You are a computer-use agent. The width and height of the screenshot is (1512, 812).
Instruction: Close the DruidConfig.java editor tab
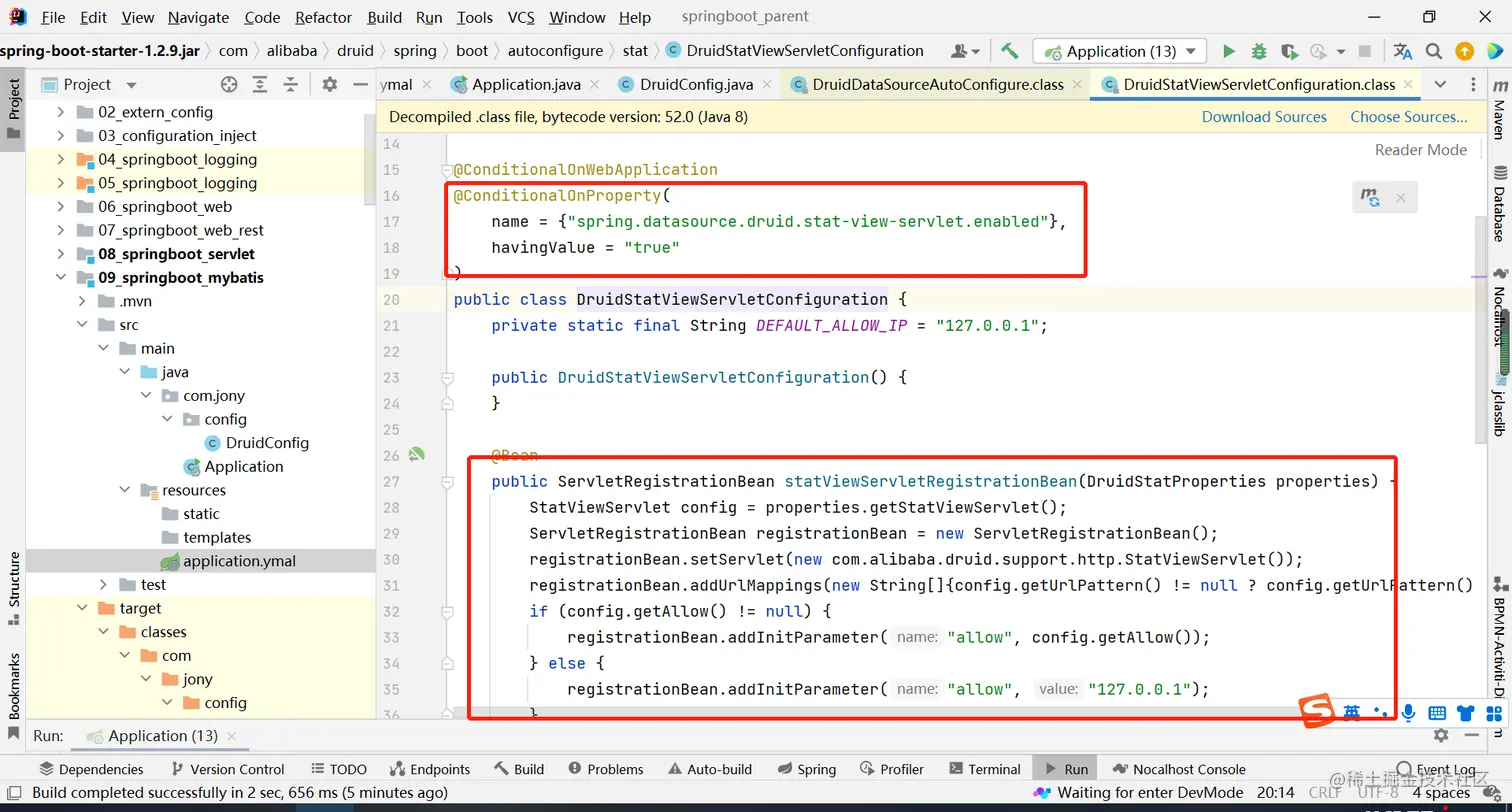point(769,85)
